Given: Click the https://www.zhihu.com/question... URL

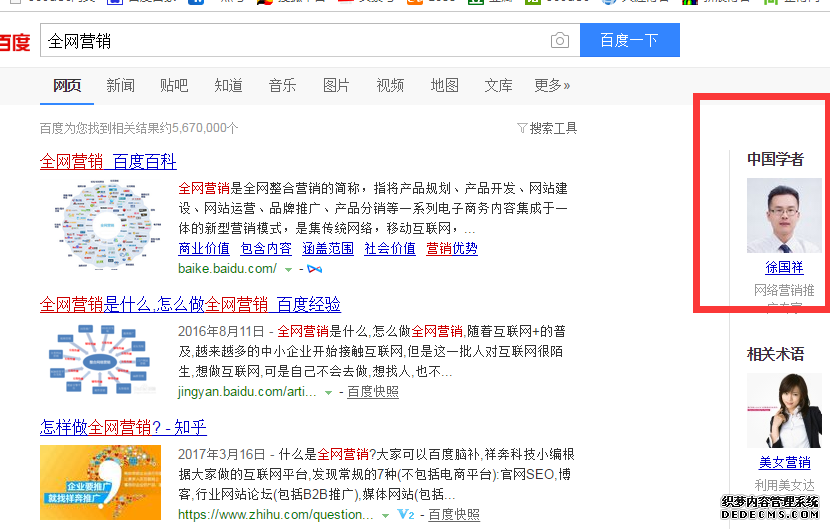Looking at the screenshot, I should [x=275, y=515].
